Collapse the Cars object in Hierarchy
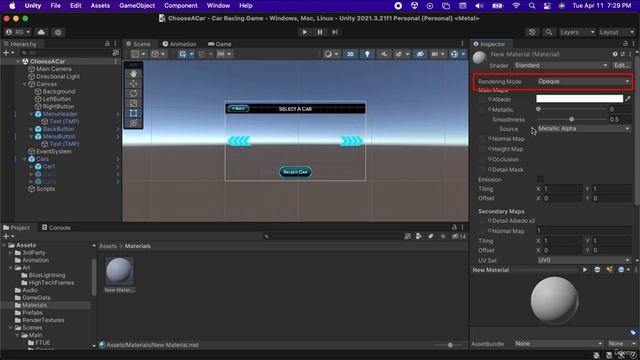The image size is (640, 360). click(24, 159)
